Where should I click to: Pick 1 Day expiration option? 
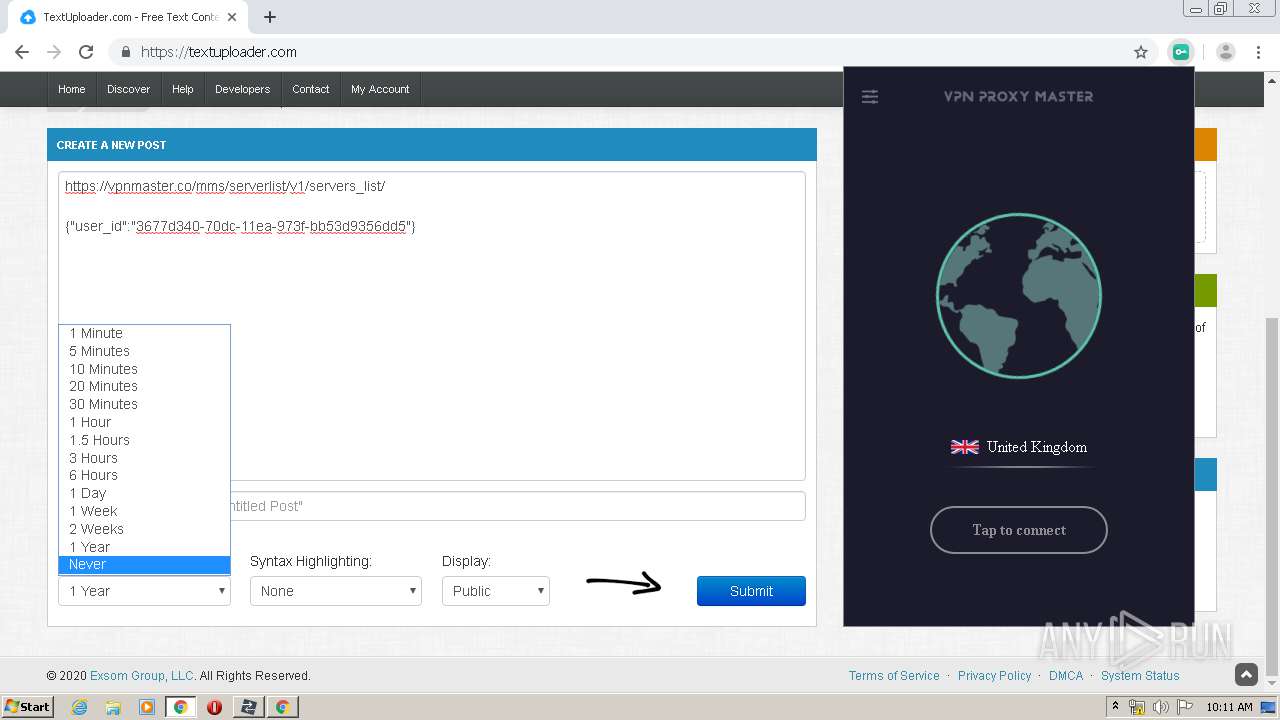coord(144,493)
